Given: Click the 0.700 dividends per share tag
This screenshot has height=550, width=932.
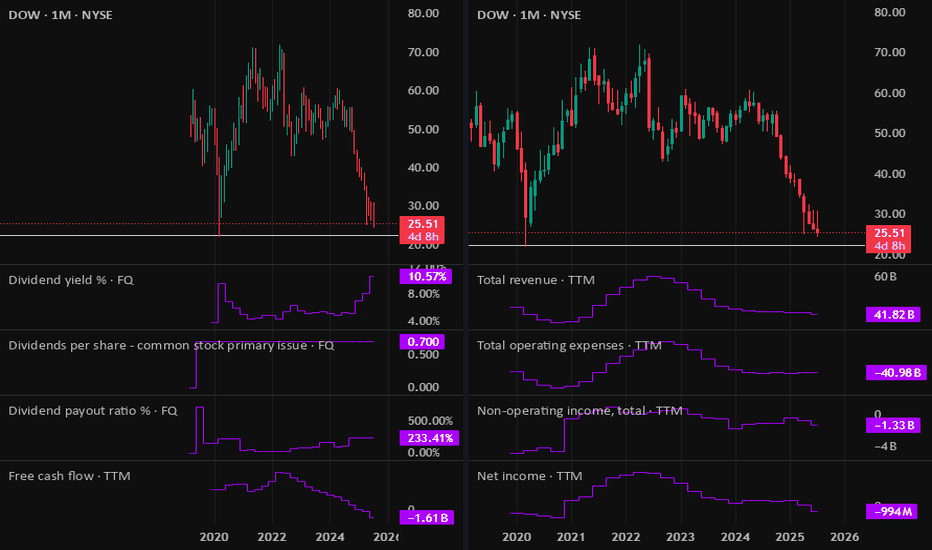Looking at the screenshot, I should [x=422, y=342].
